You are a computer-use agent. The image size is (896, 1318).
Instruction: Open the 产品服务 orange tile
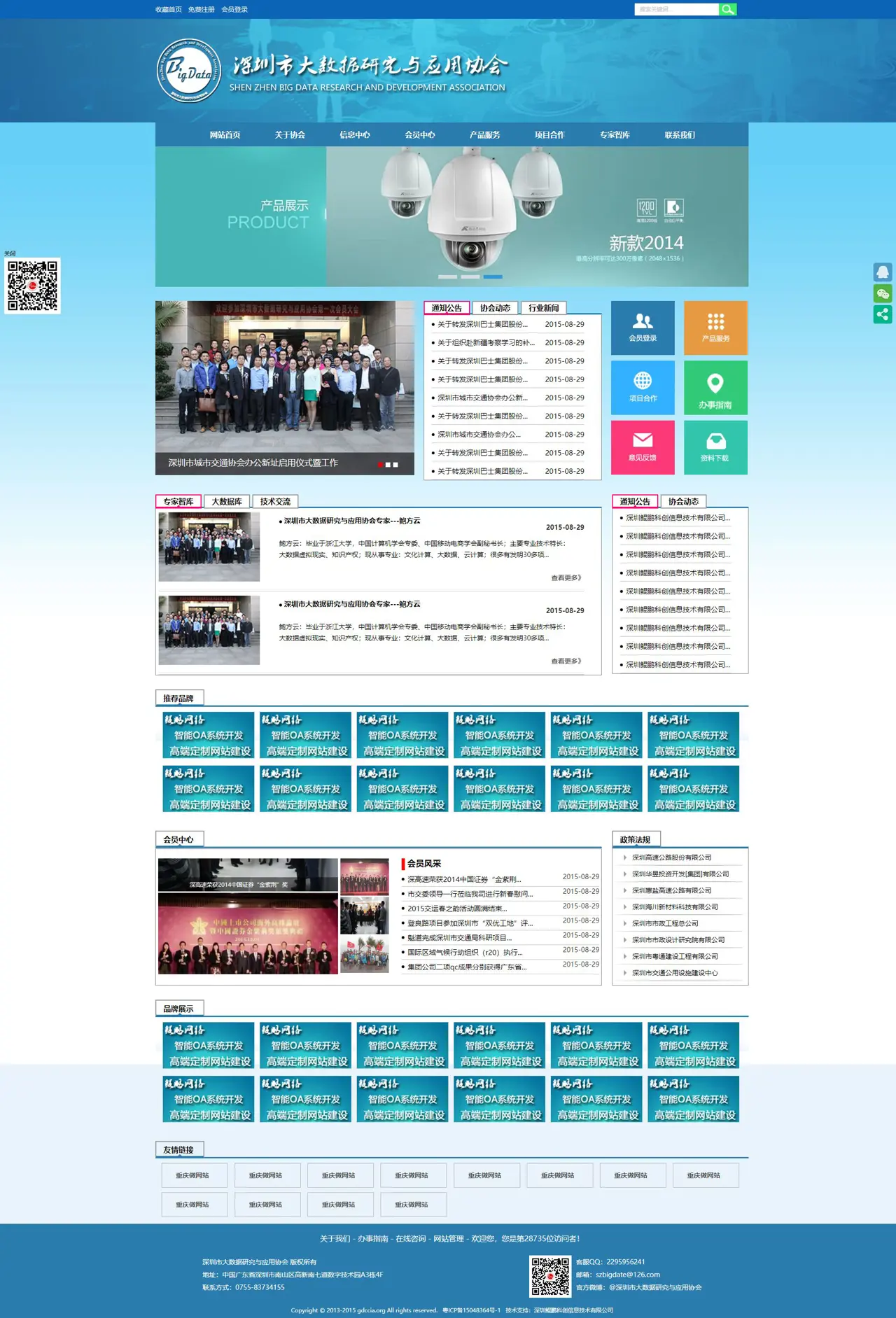[715, 328]
